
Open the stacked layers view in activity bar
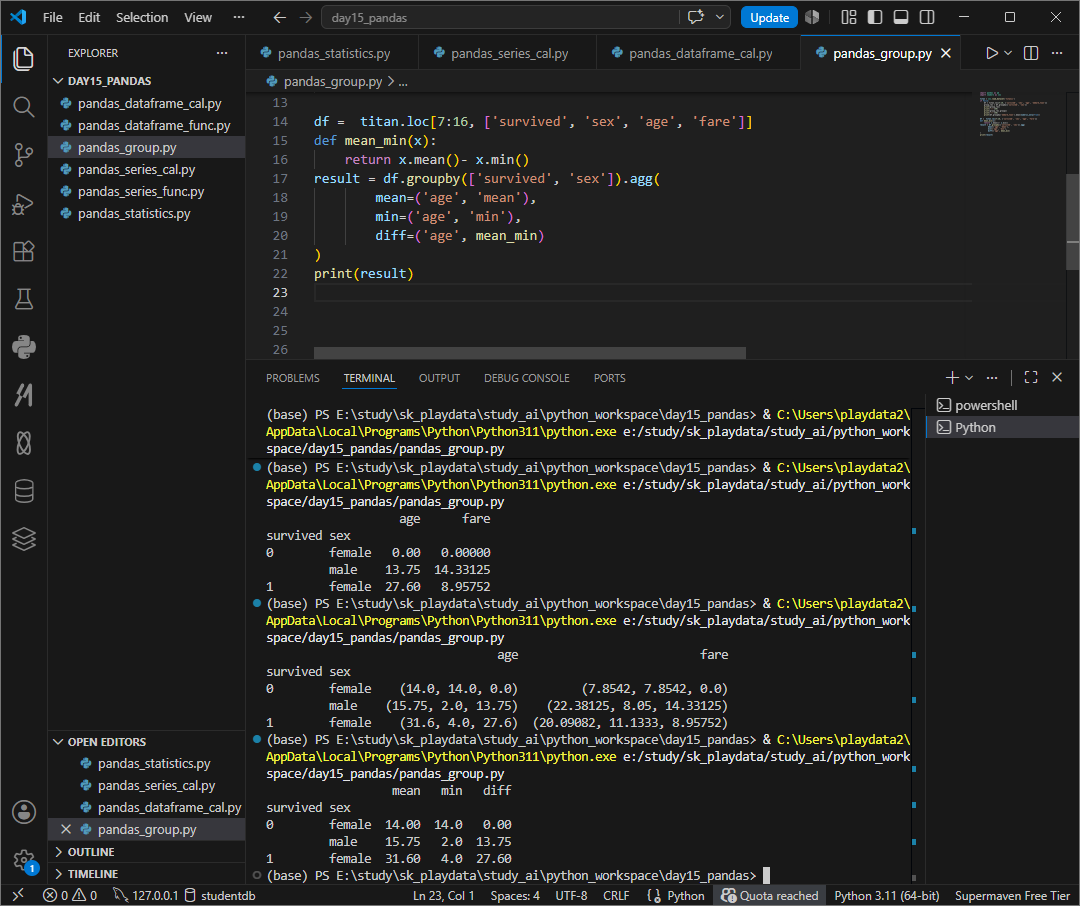(23, 539)
